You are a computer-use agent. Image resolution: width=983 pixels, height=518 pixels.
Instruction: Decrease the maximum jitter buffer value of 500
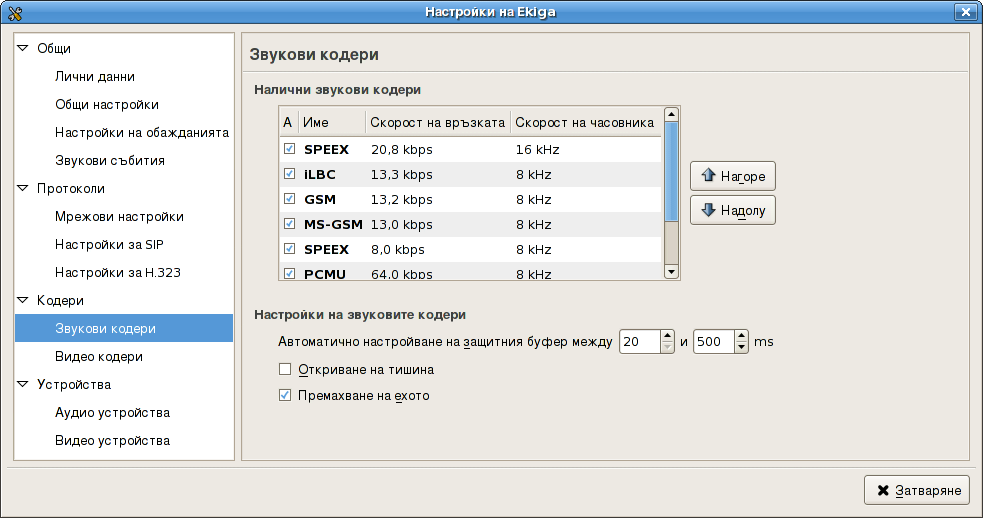point(741,347)
